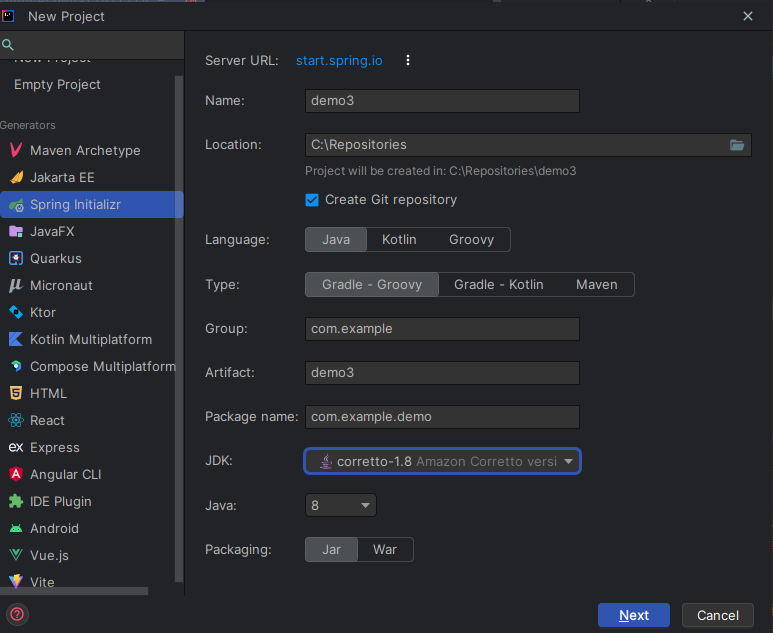Select Quarkus generator label
The image size is (773, 633).
(x=56, y=258)
